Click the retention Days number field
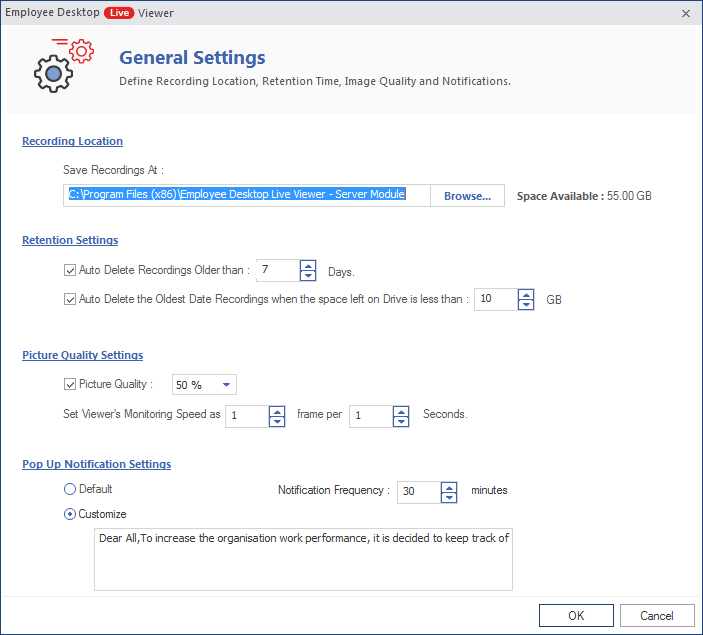703x635 pixels. point(278,270)
